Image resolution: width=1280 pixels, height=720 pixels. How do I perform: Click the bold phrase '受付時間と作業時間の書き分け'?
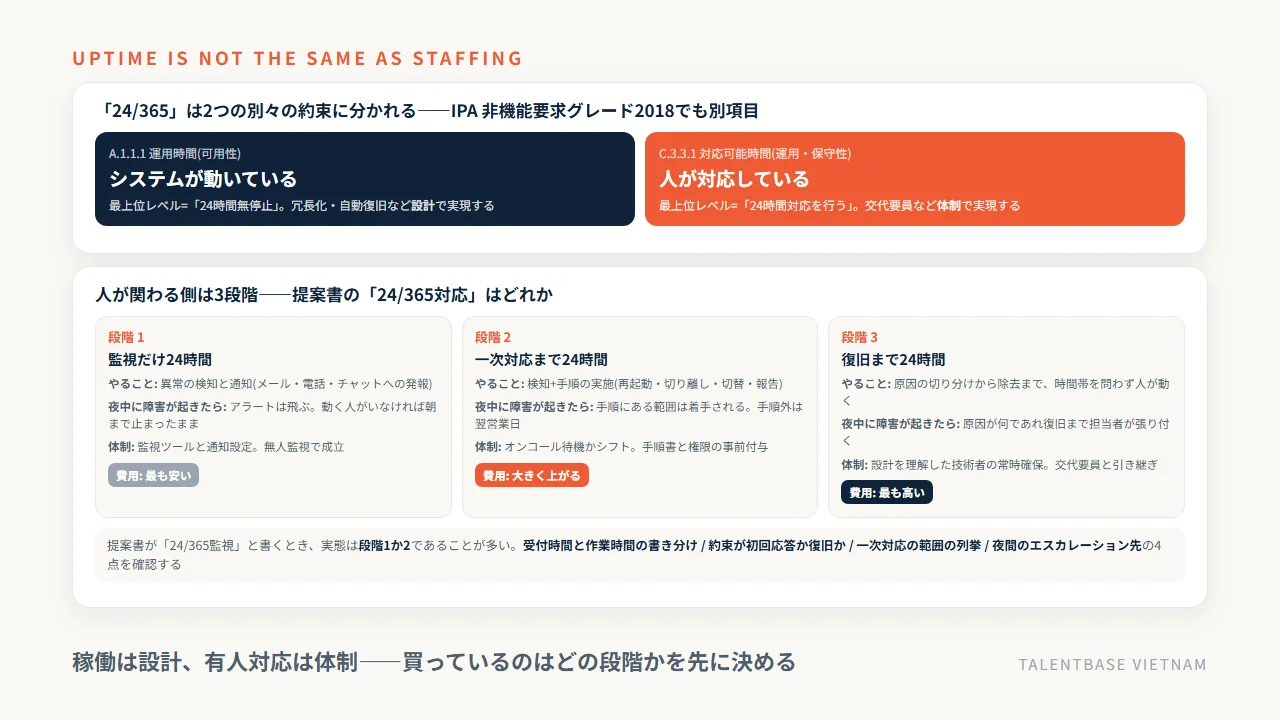[608, 546]
